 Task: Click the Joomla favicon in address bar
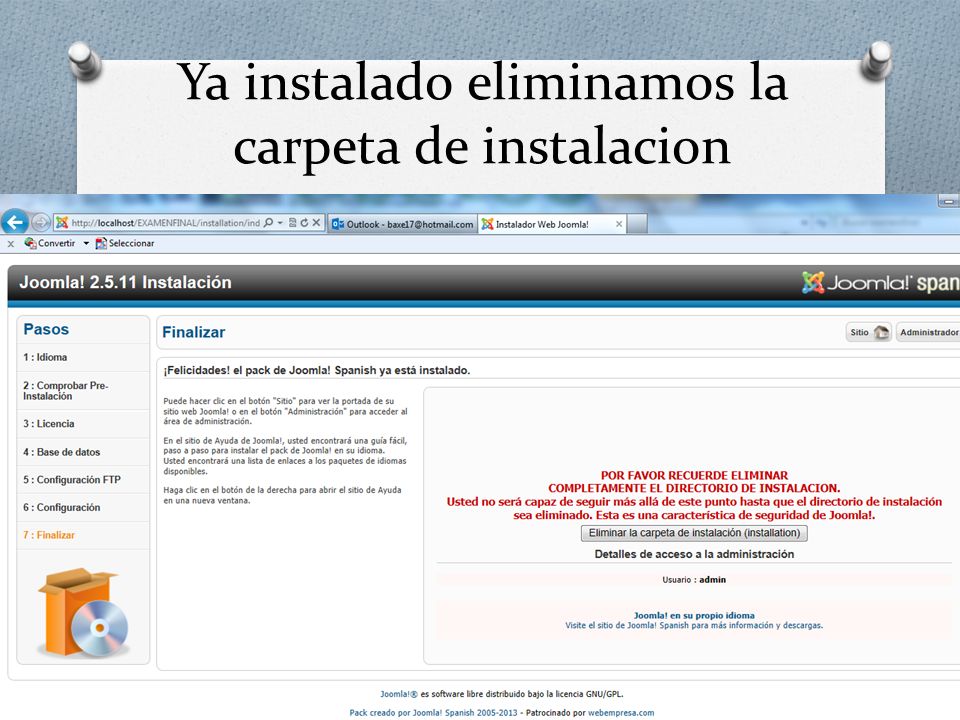pos(62,223)
